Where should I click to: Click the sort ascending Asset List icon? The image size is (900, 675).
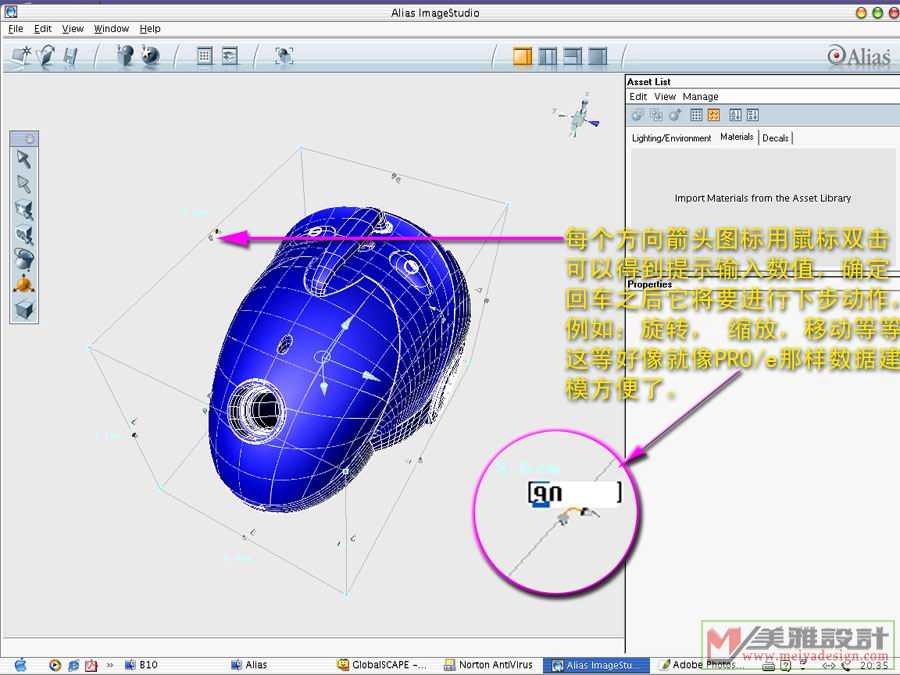(735, 115)
